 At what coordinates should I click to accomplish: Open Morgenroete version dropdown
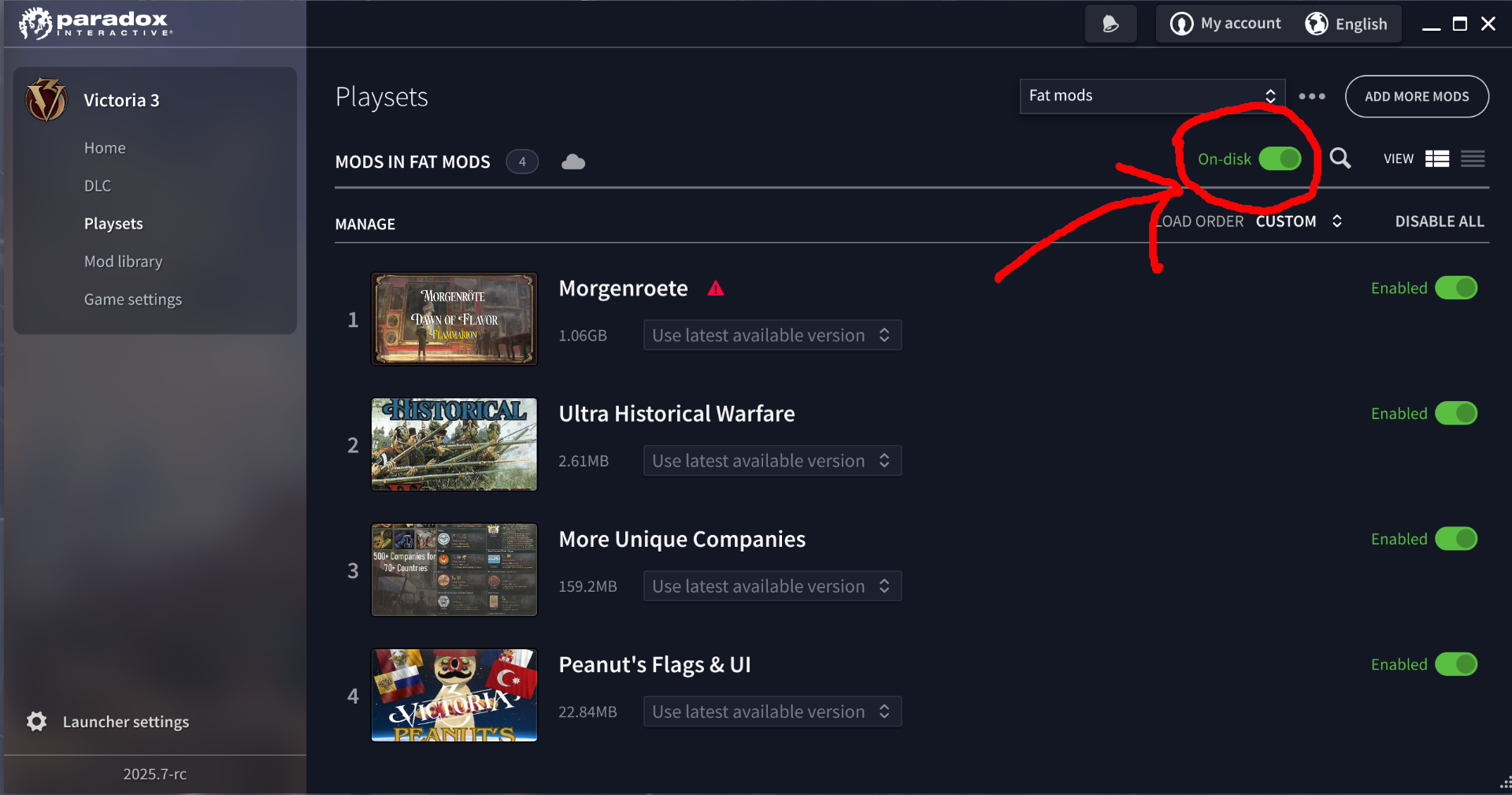click(773, 335)
